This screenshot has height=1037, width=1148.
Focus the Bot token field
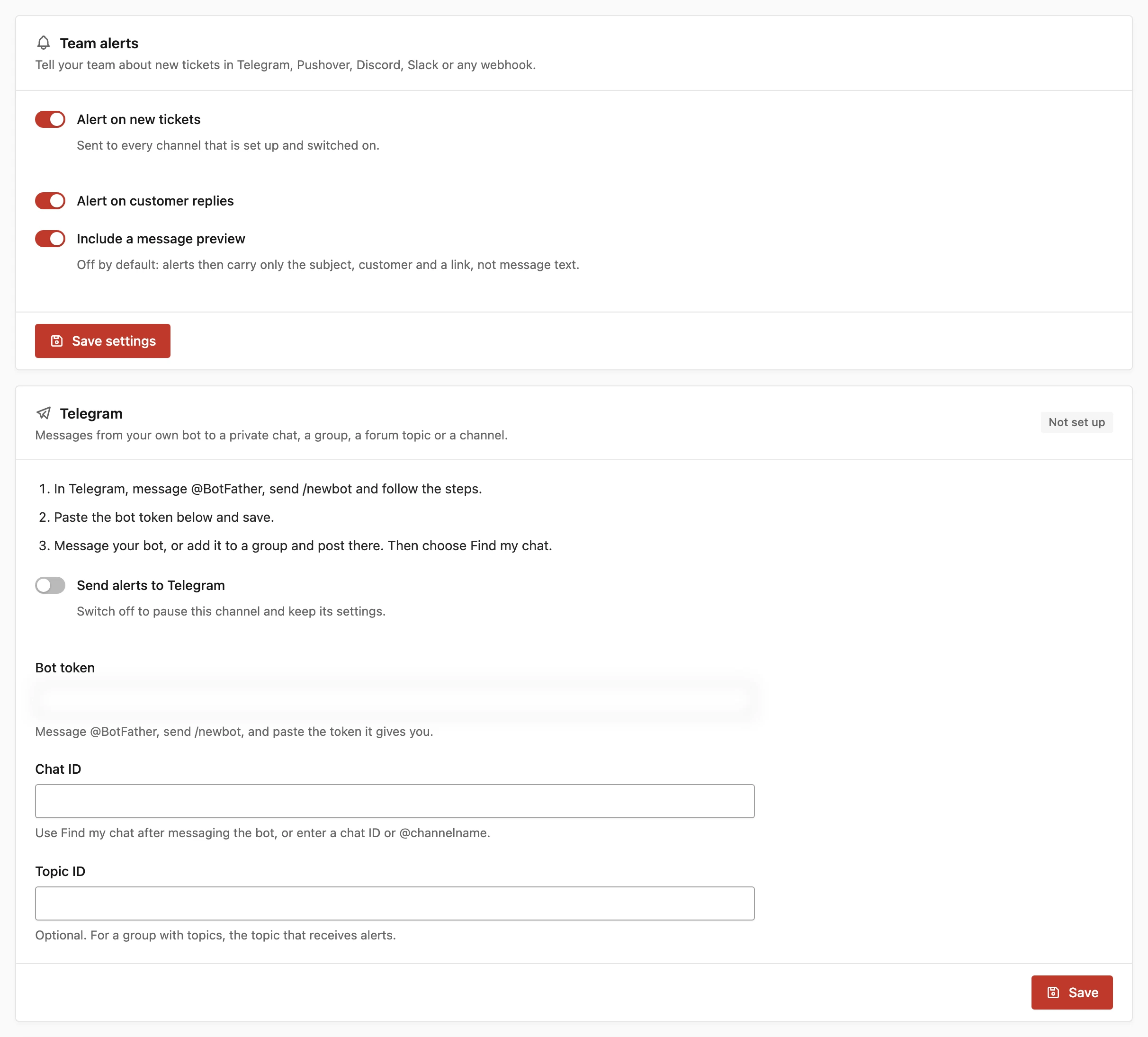pyautogui.click(x=395, y=699)
